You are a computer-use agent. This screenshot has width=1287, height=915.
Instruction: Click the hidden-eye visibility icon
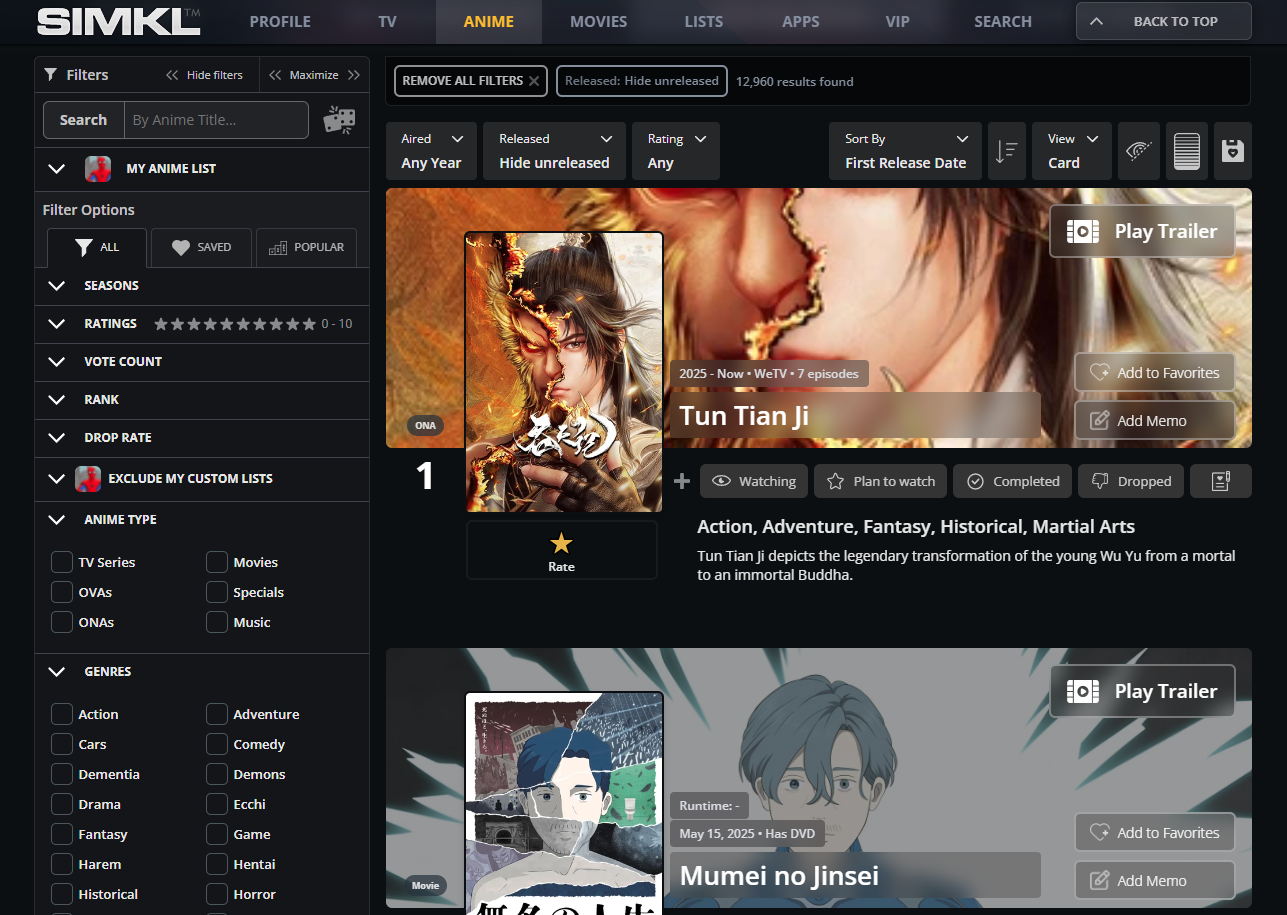click(x=1138, y=152)
